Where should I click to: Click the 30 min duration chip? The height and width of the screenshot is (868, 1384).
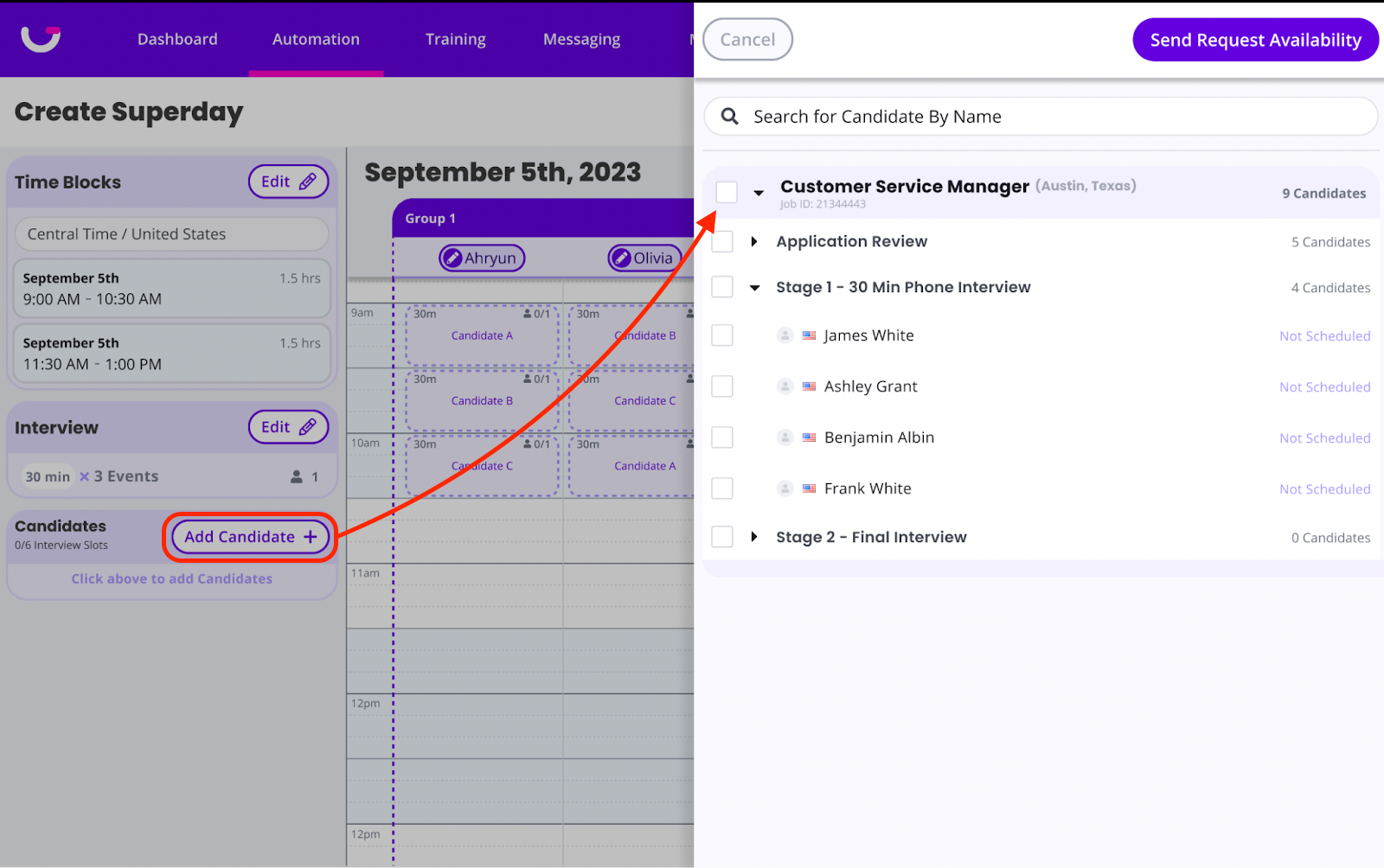coord(48,476)
